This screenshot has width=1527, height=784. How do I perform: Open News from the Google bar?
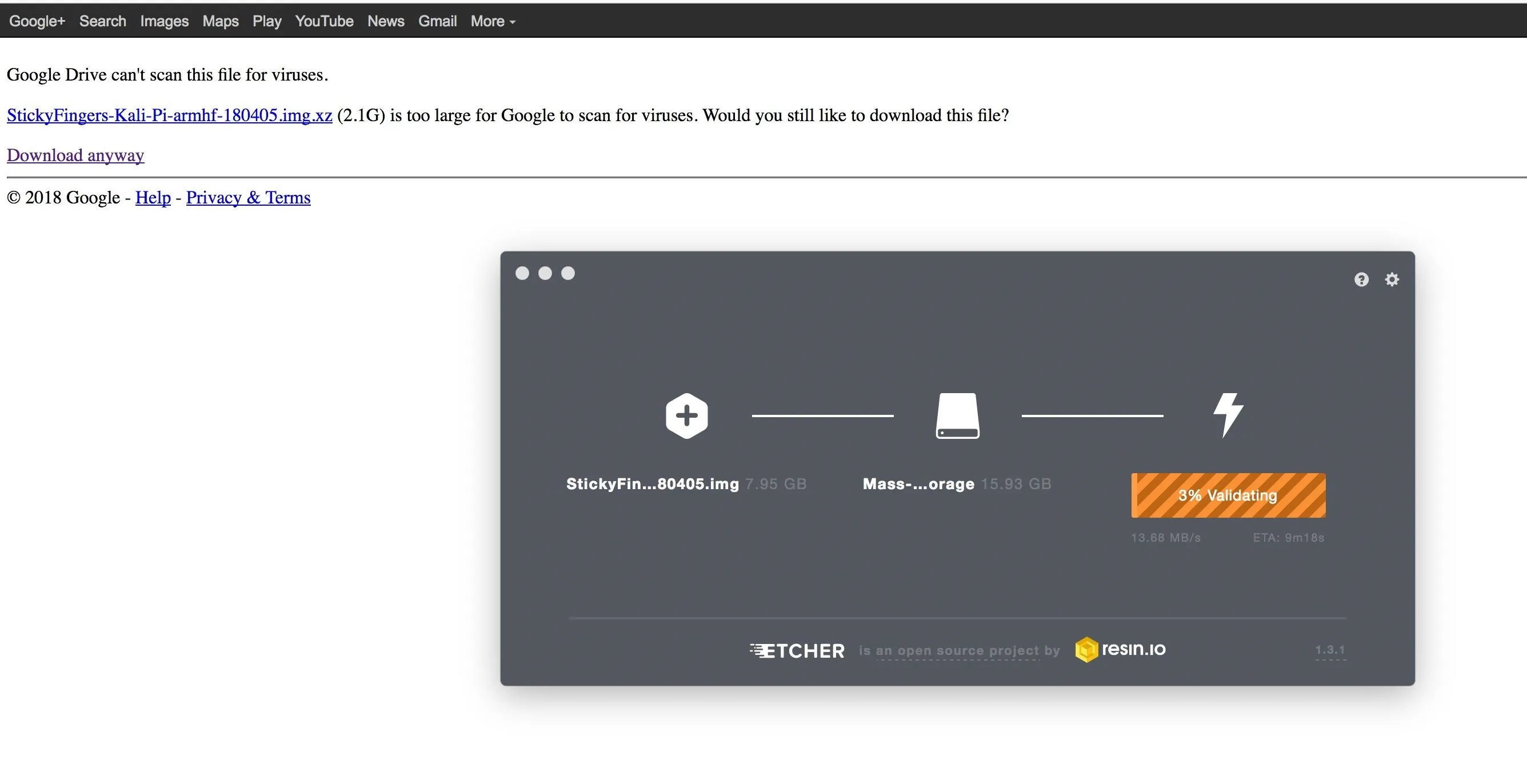[386, 21]
